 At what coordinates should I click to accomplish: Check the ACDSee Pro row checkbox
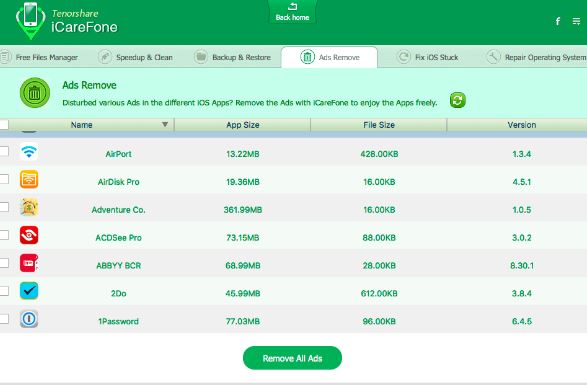[x=4, y=235]
